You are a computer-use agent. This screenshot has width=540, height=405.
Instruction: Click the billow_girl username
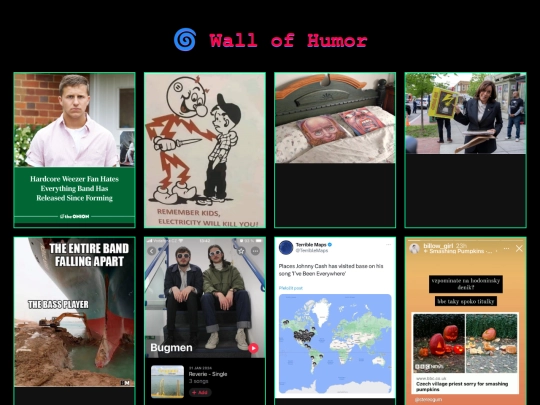[x=438, y=246]
